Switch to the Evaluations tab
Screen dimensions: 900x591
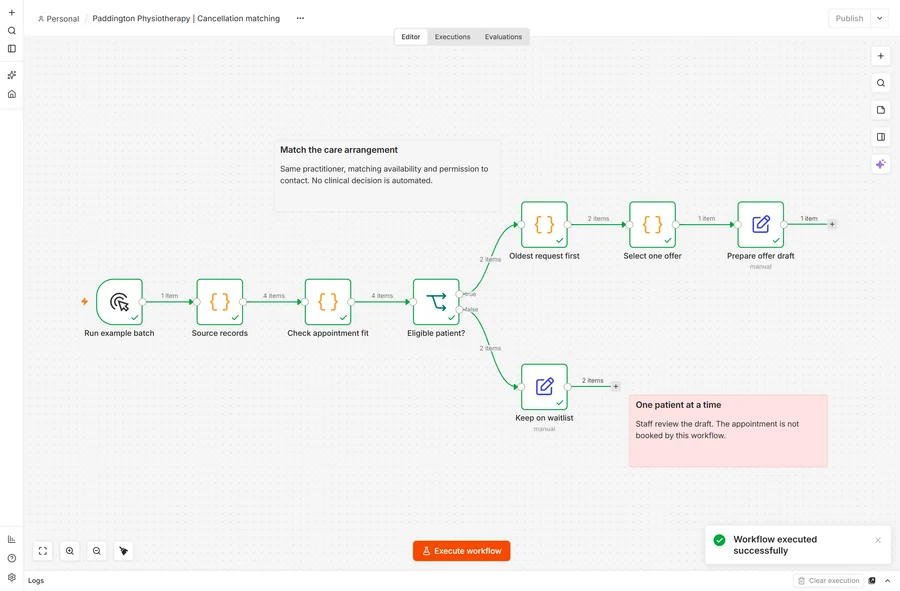(503, 37)
